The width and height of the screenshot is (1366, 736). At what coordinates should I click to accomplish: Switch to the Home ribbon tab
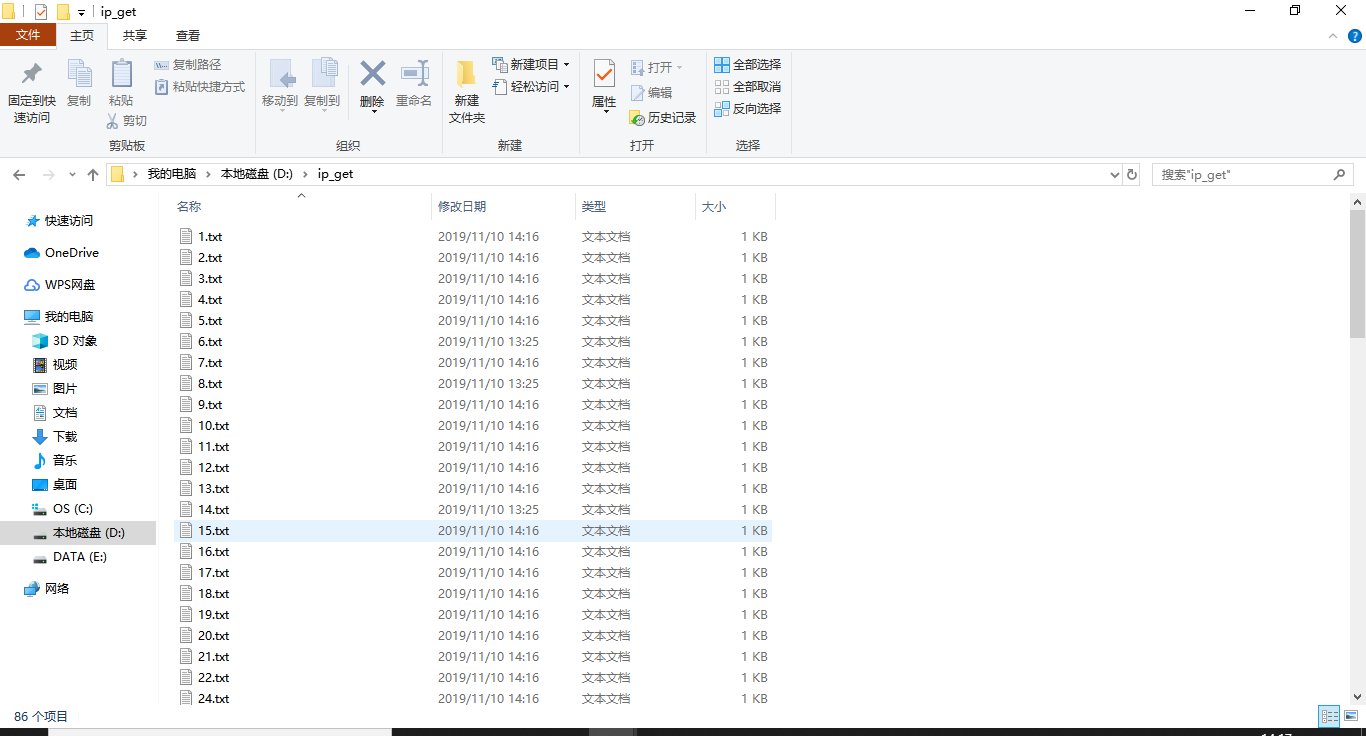click(82, 35)
